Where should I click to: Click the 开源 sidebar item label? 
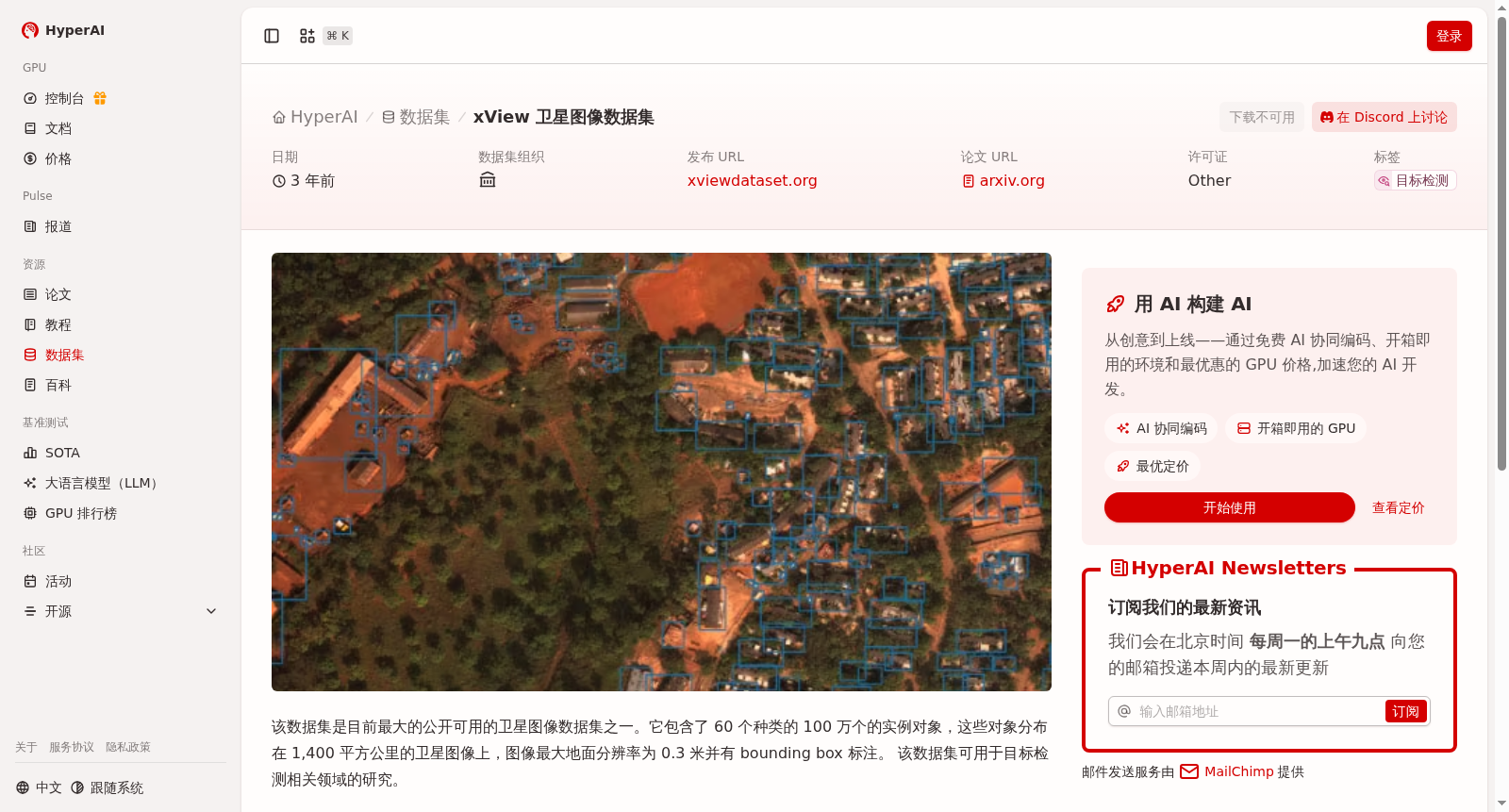(58, 611)
